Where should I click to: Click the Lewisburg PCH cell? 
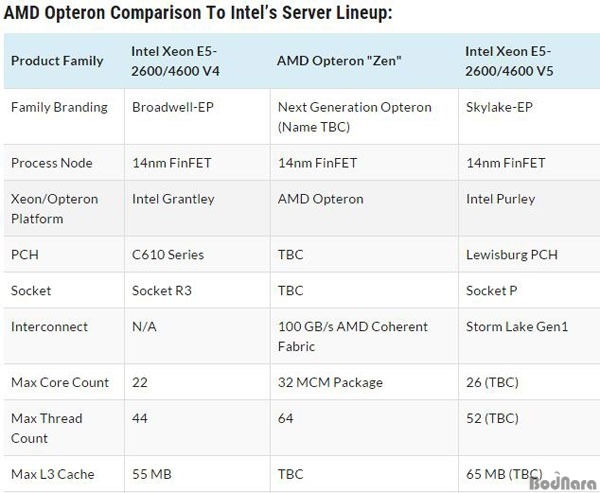point(510,254)
